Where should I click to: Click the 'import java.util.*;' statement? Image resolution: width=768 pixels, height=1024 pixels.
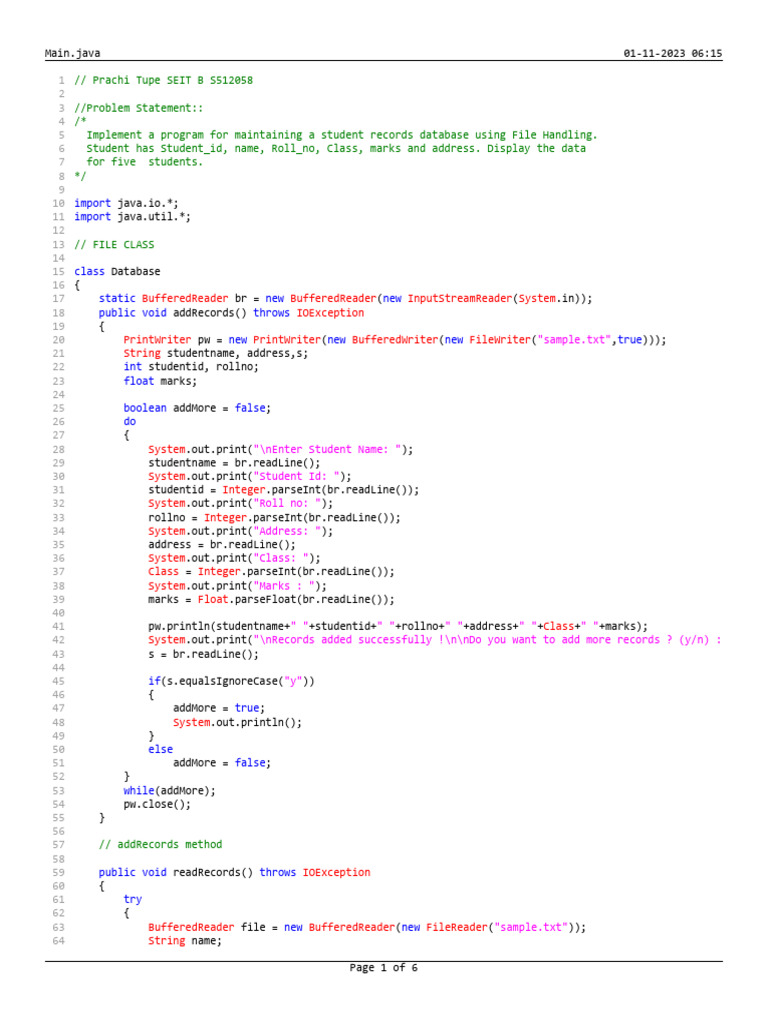[133, 217]
